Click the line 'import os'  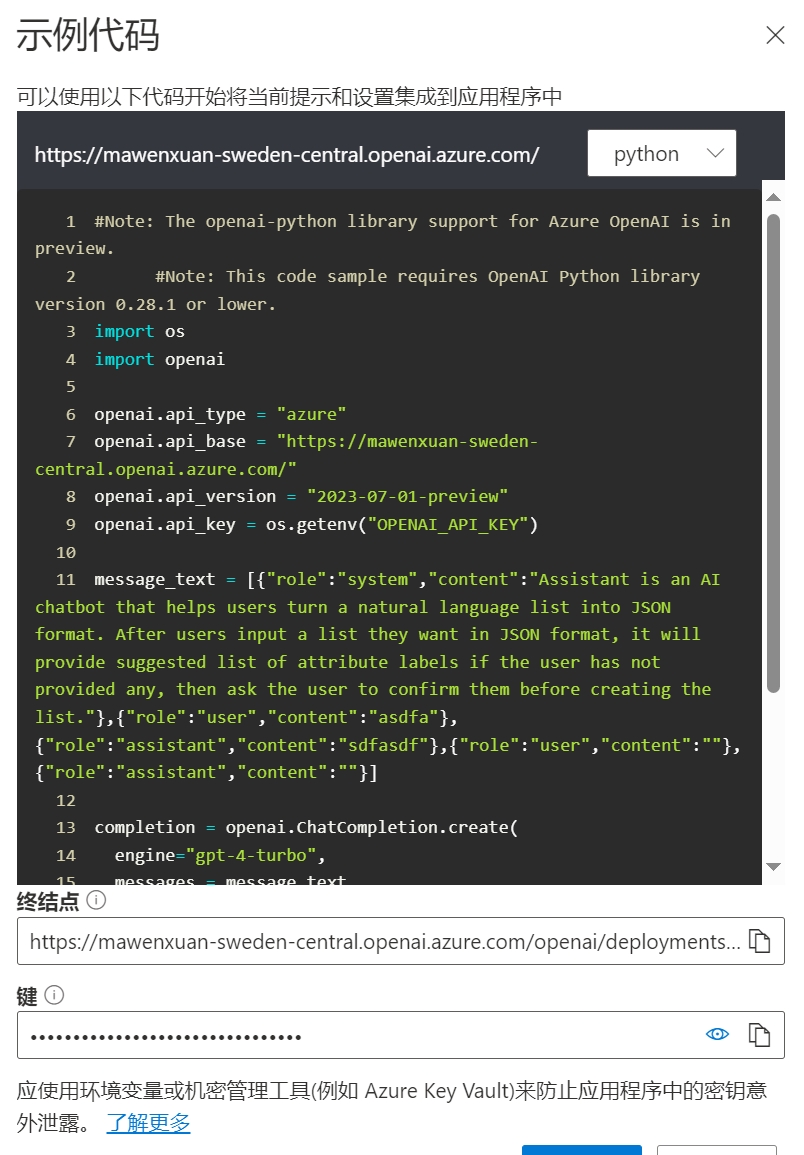click(x=139, y=331)
